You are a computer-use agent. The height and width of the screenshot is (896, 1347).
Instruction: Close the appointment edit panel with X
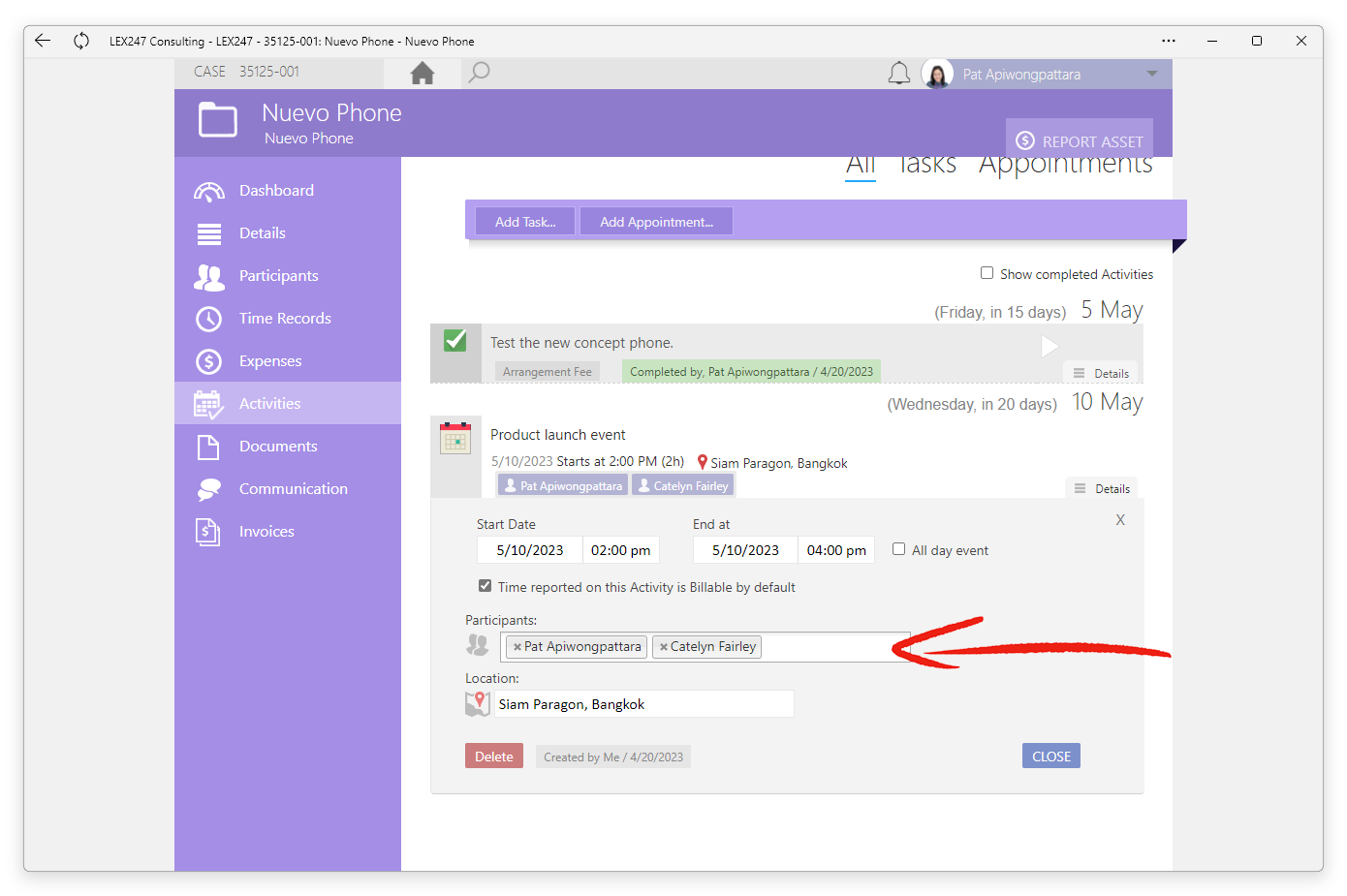coord(1120,520)
